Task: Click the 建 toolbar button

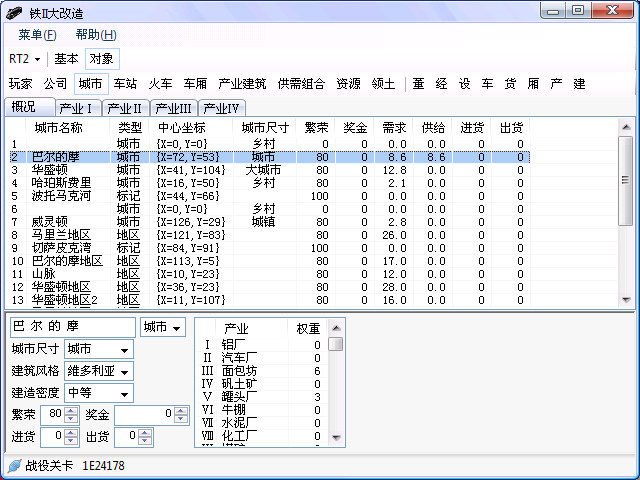Action: 579,84
